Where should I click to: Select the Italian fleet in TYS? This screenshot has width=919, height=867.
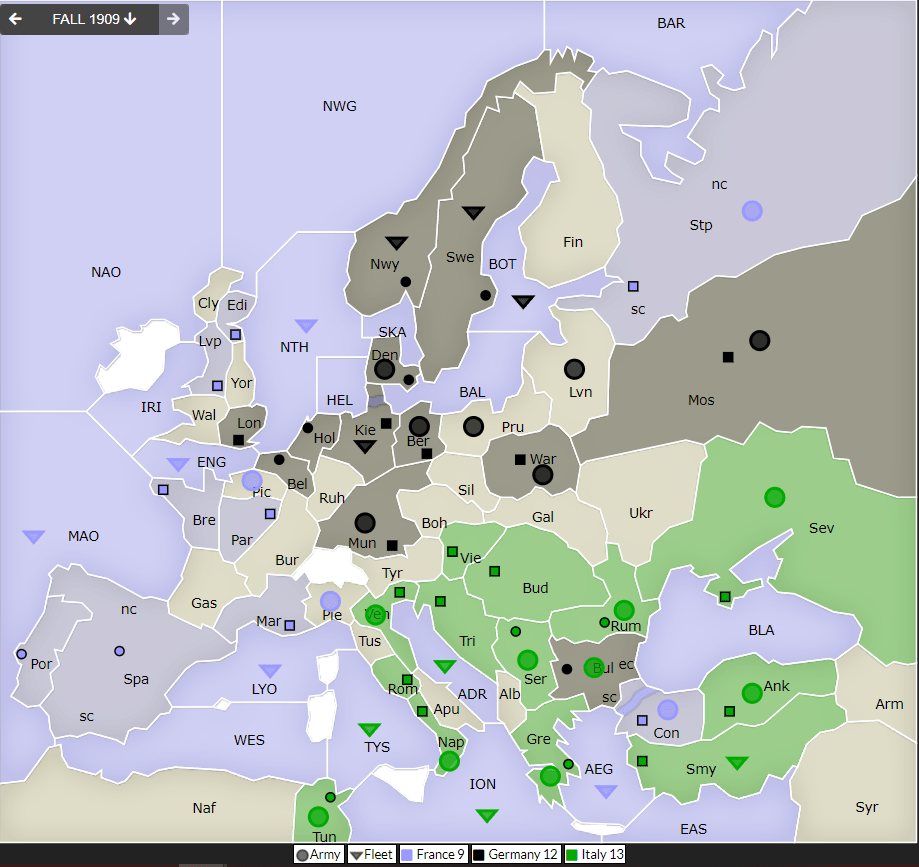point(369,729)
